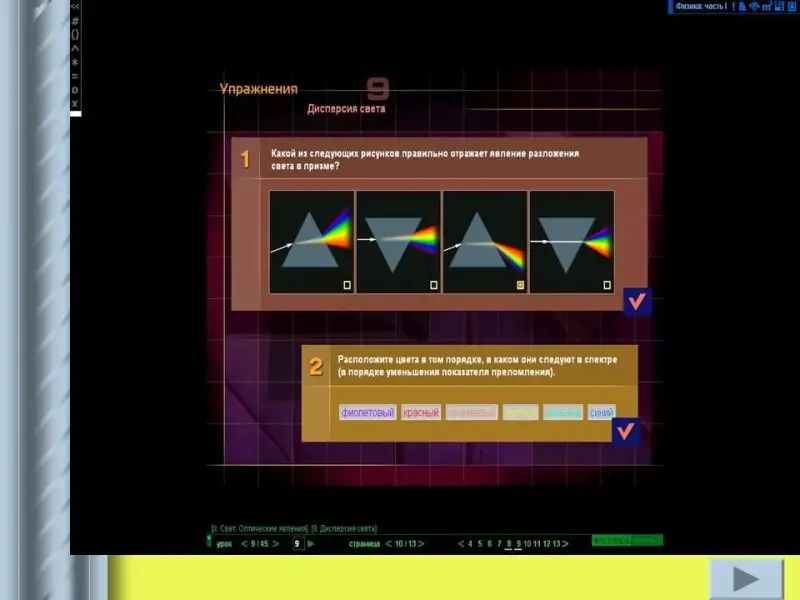The width and height of the screenshot is (800, 600).
Task: Check the box under the first prism picture
Action: tap(347, 285)
